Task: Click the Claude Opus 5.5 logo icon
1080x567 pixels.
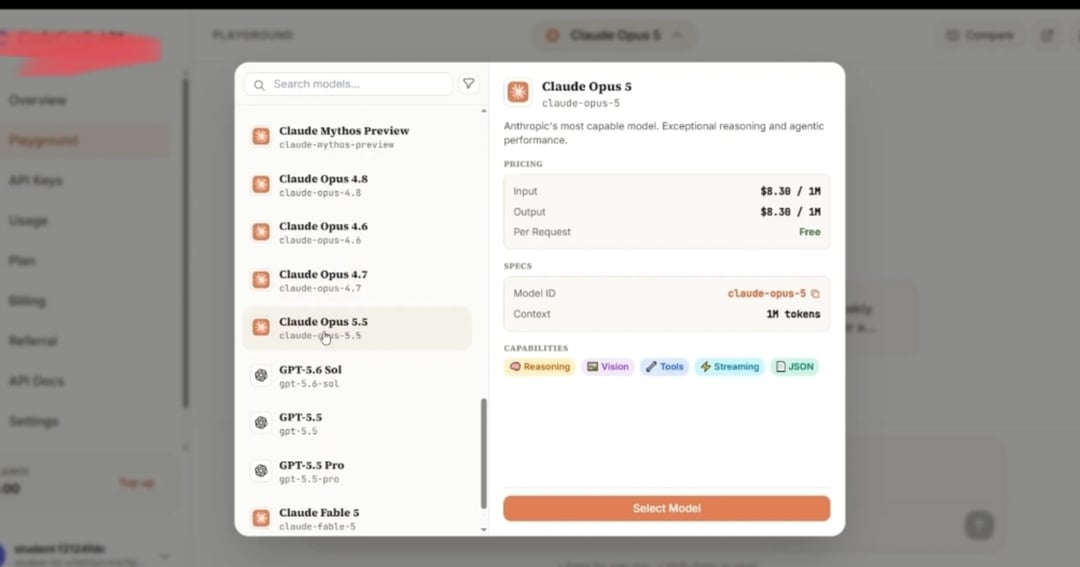Action: 261,327
